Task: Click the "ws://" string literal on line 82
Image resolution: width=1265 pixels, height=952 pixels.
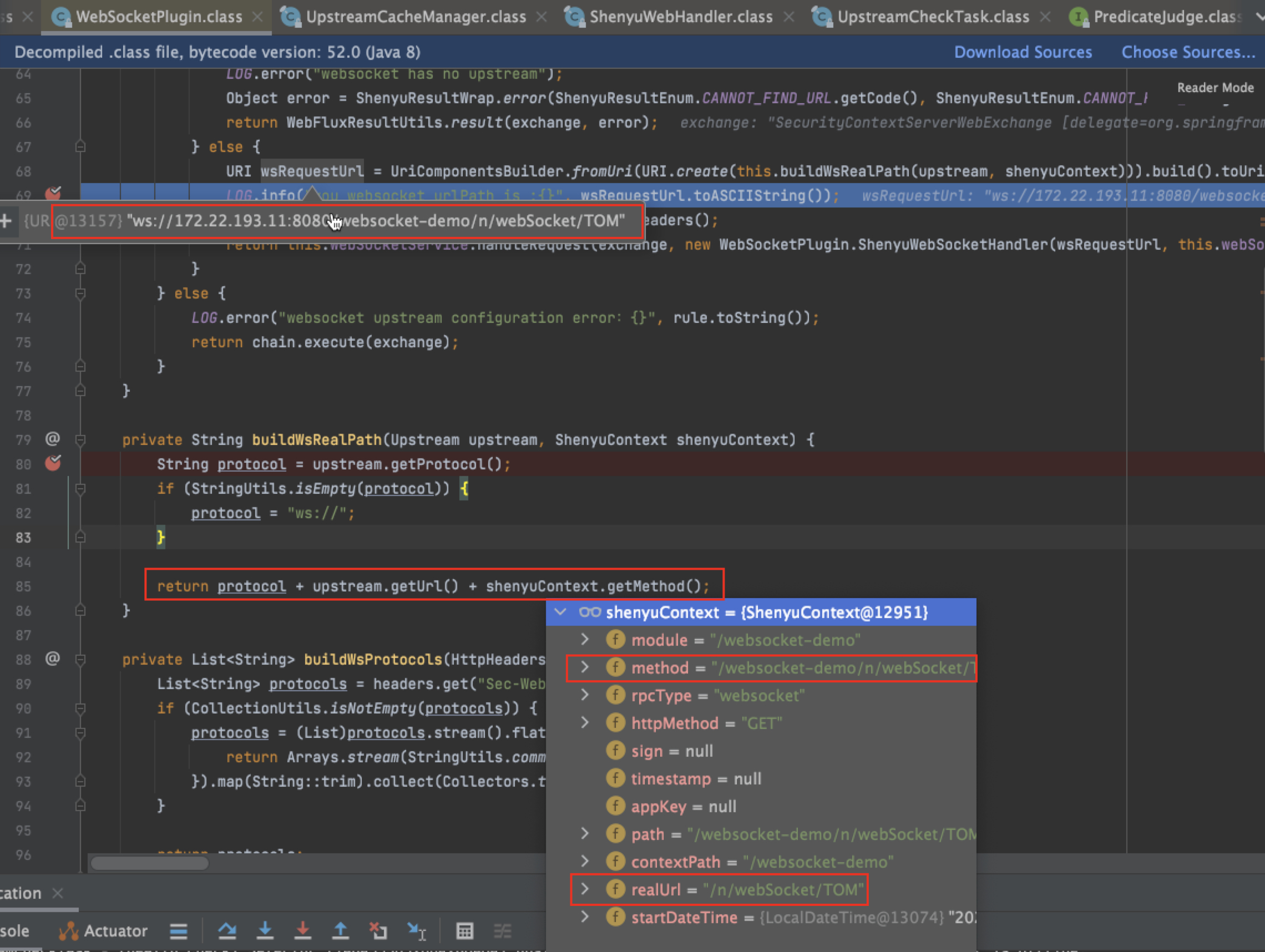Action: coord(317,513)
